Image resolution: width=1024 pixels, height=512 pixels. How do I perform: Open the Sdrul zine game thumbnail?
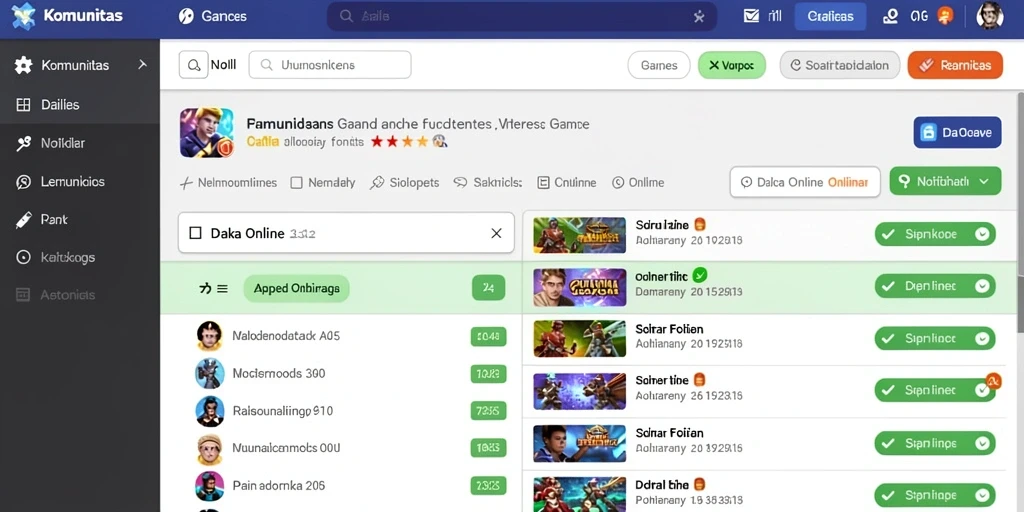(x=579, y=235)
